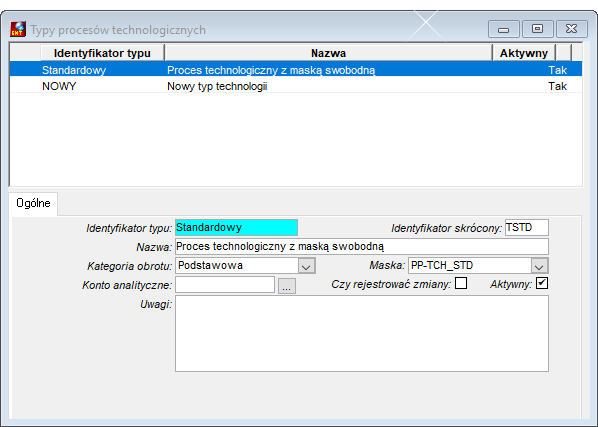Click the Konto analityczne input field
598x427 pixels.
(x=225, y=285)
